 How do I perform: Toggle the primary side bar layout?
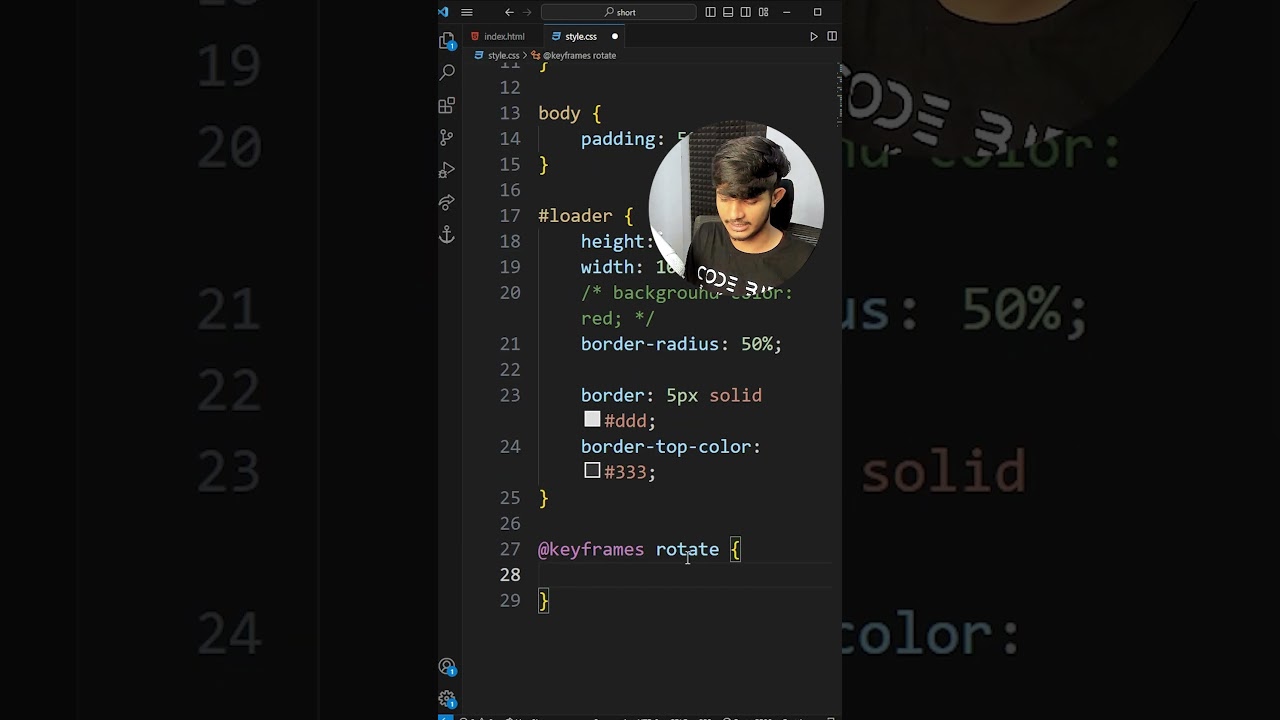point(710,12)
